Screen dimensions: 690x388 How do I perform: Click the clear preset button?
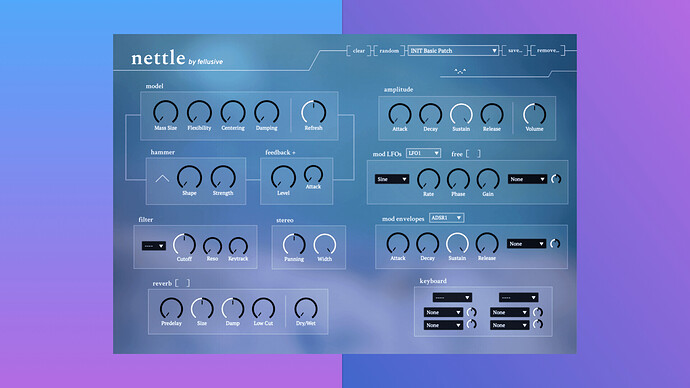pyautogui.click(x=359, y=51)
